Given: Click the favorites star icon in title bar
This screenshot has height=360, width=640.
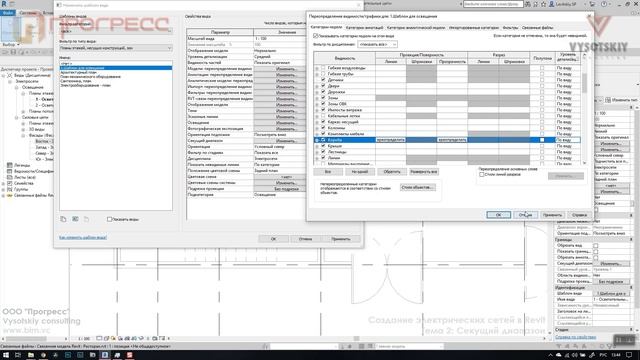Looking at the screenshot, I should (x=543, y=4).
